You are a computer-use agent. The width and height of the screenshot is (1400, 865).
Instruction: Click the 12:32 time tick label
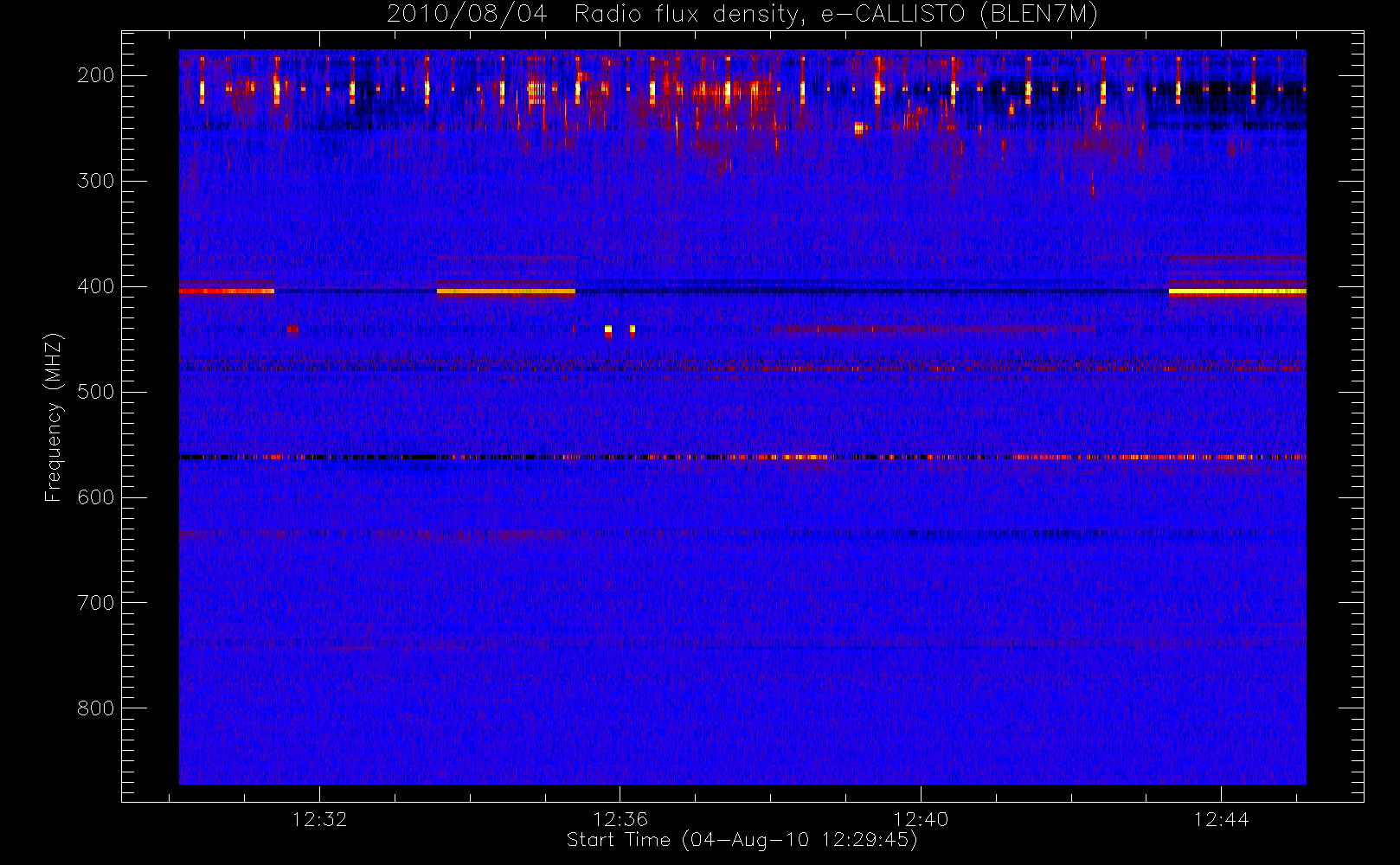tap(319, 819)
